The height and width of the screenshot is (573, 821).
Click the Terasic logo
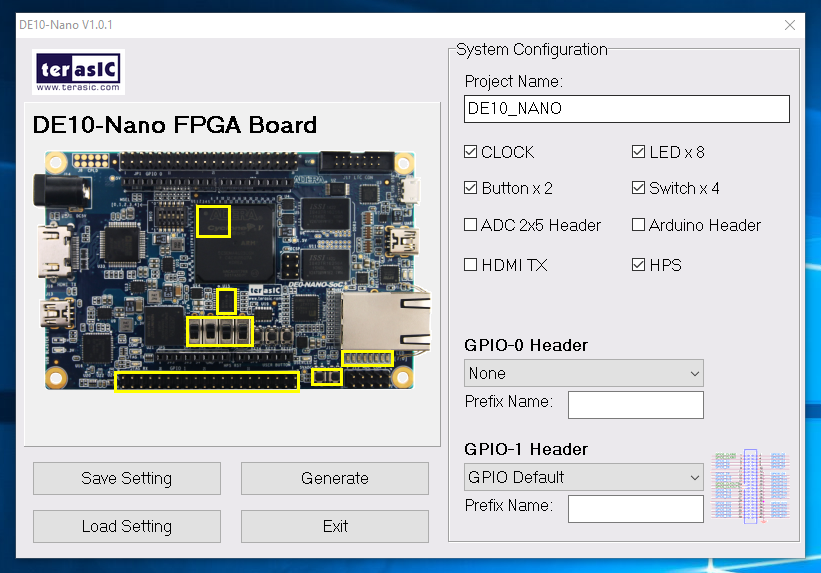tap(79, 72)
